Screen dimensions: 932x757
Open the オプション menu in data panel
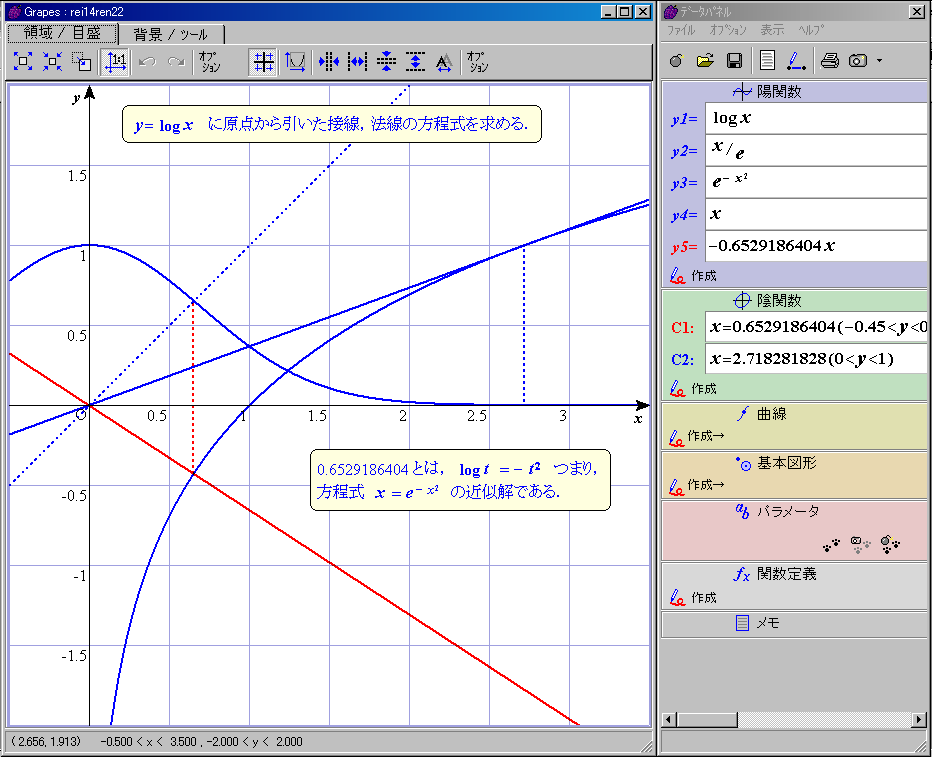(x=728, y=30)
